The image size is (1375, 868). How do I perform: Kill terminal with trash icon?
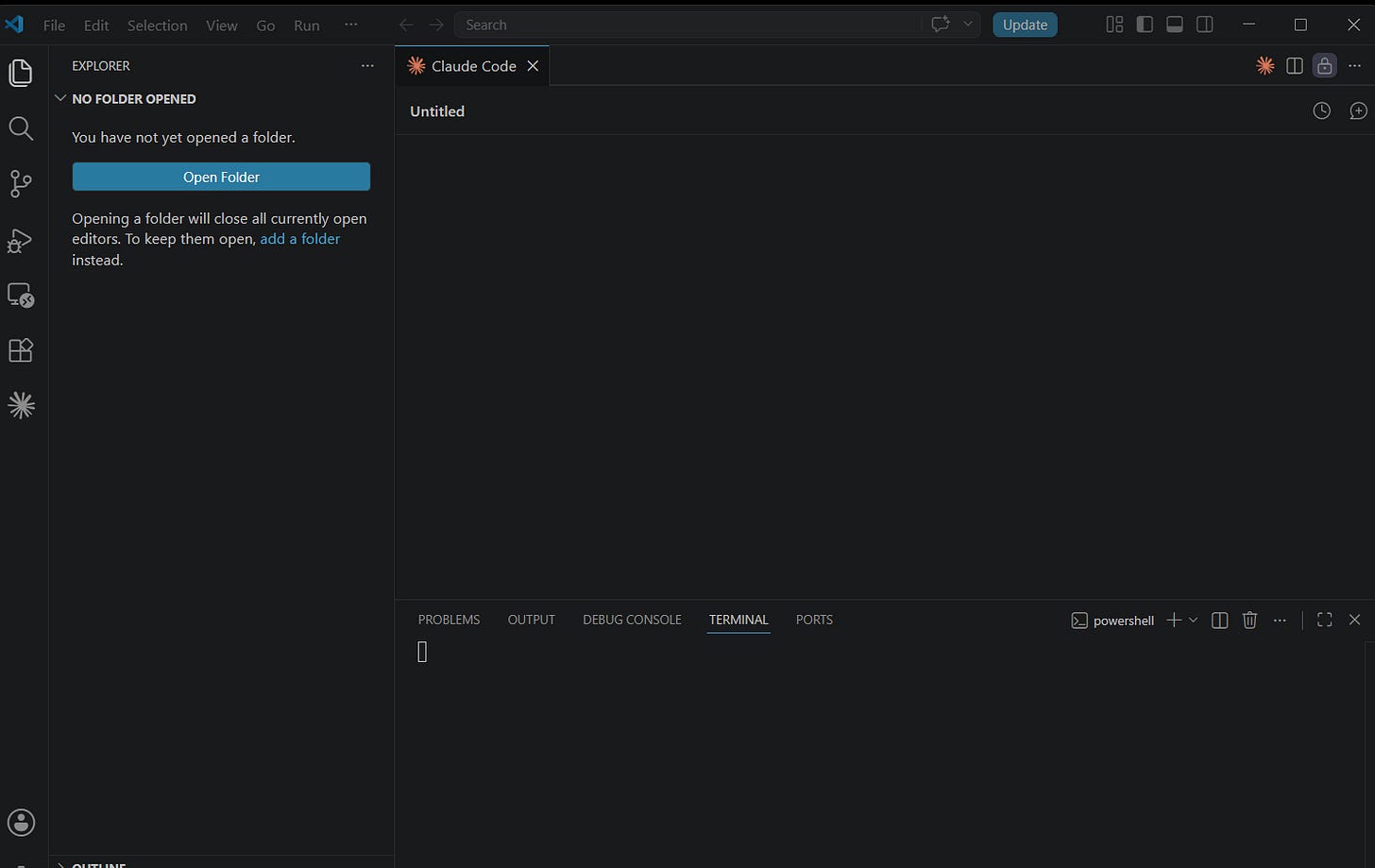1249,620
